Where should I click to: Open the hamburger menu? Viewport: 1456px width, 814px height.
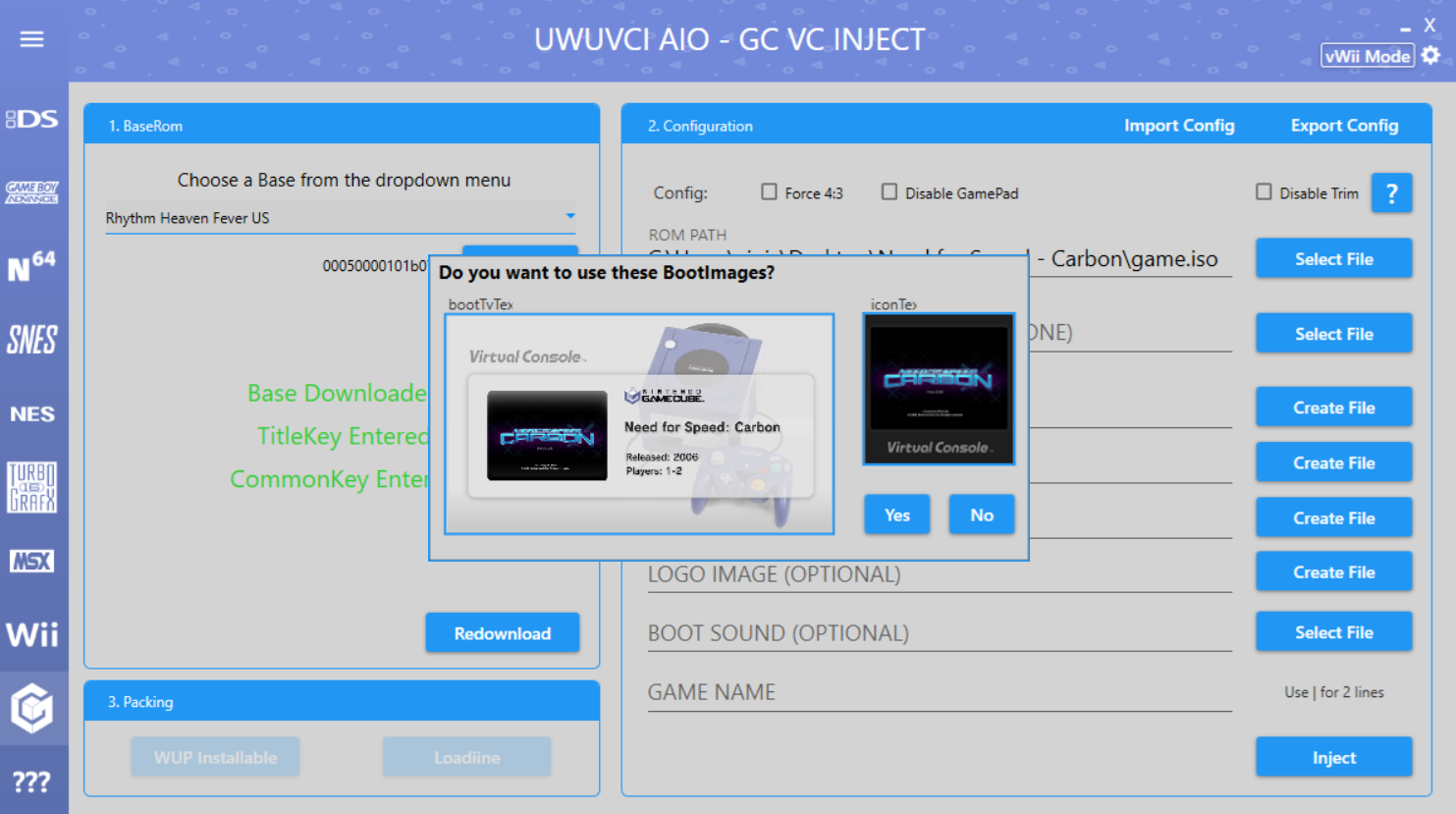point(31,39)
